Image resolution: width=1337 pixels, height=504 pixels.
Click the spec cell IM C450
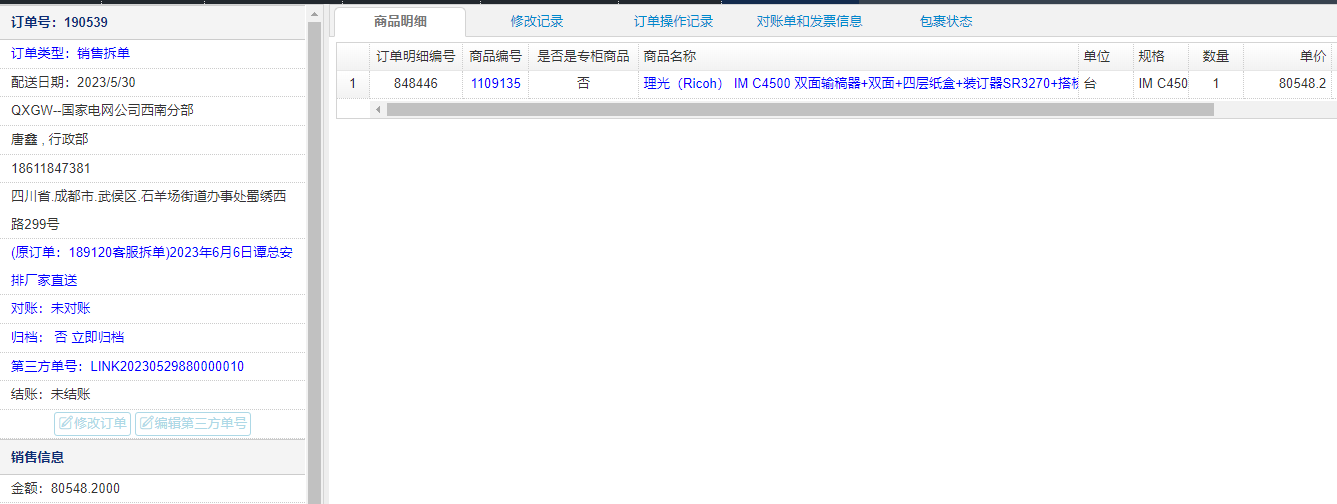[1160, 84]
